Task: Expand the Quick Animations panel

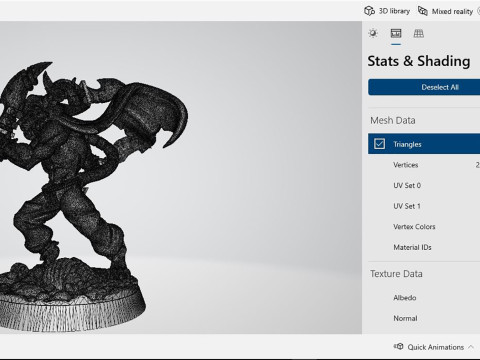Action: click(434, 347)
